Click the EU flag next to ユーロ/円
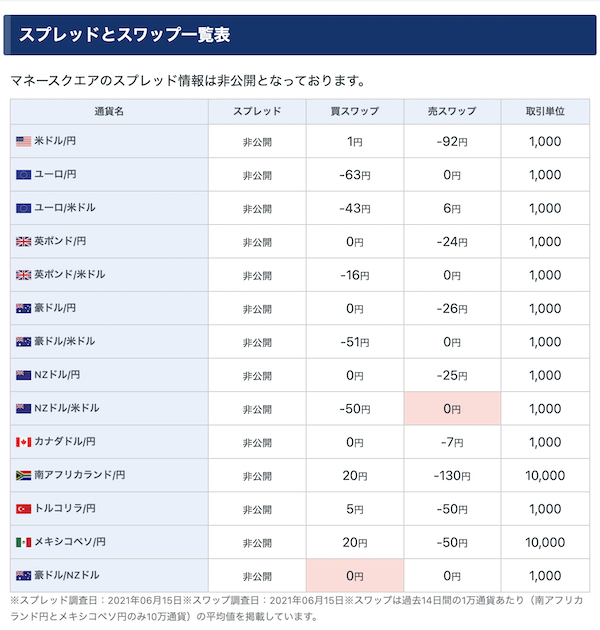 23,175
